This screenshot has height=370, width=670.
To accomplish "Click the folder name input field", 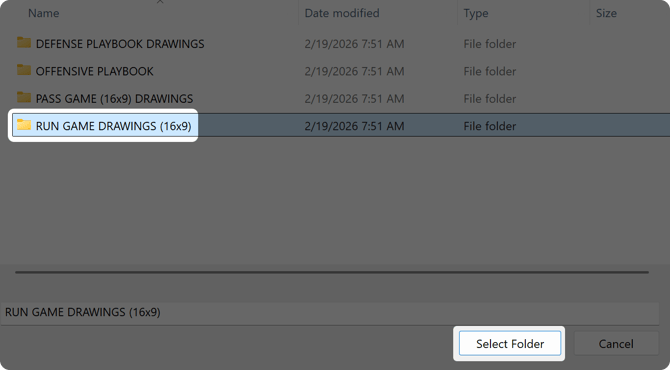I will (x=330, y=312).
